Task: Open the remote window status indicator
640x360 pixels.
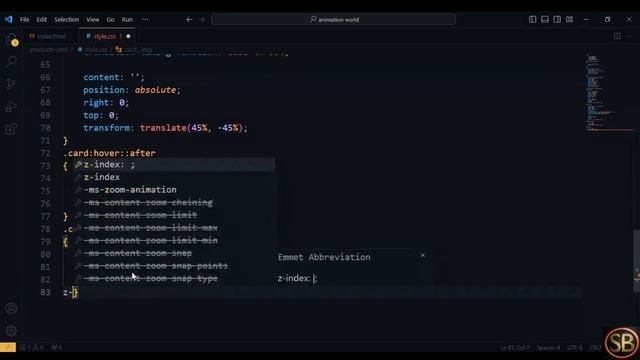Action: pos(8,347)
